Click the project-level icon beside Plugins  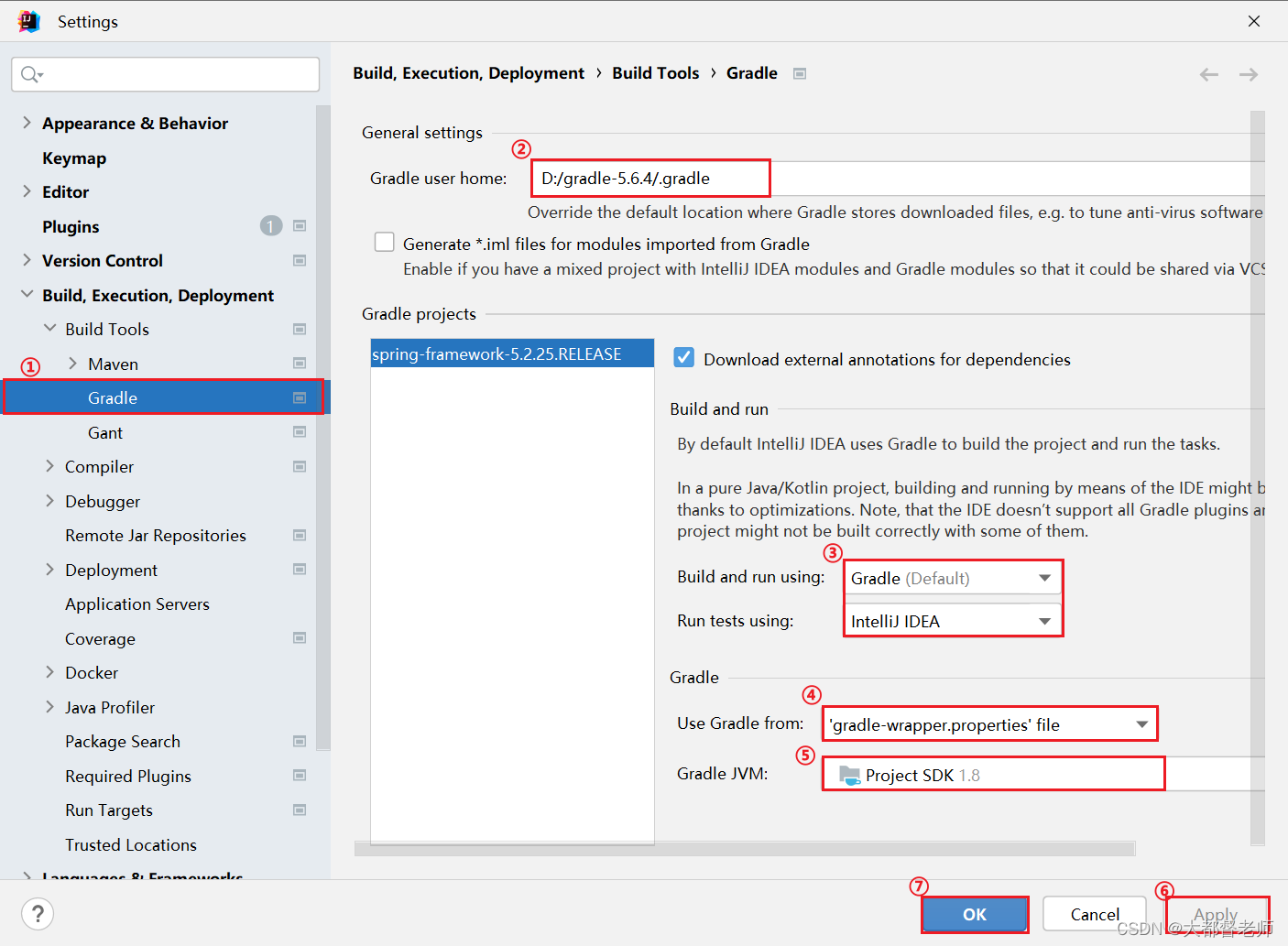tap(299, 226)
